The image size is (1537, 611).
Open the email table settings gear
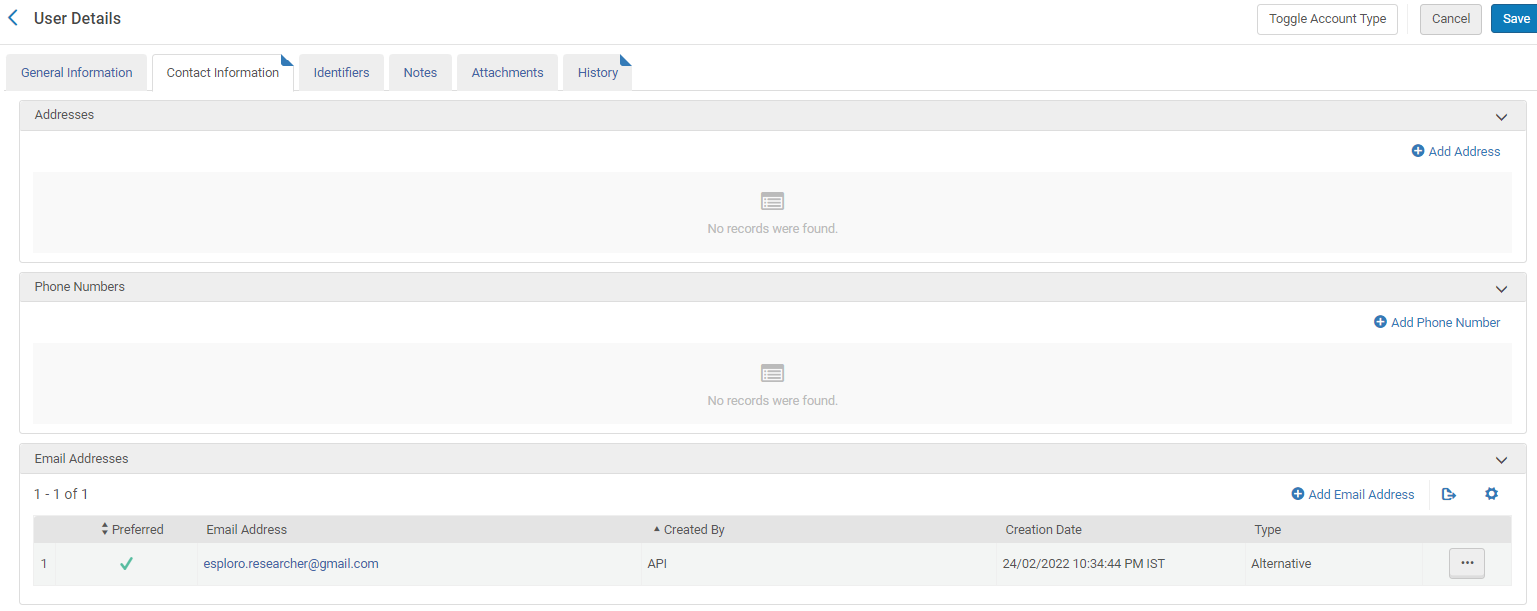click(1492, 494)
